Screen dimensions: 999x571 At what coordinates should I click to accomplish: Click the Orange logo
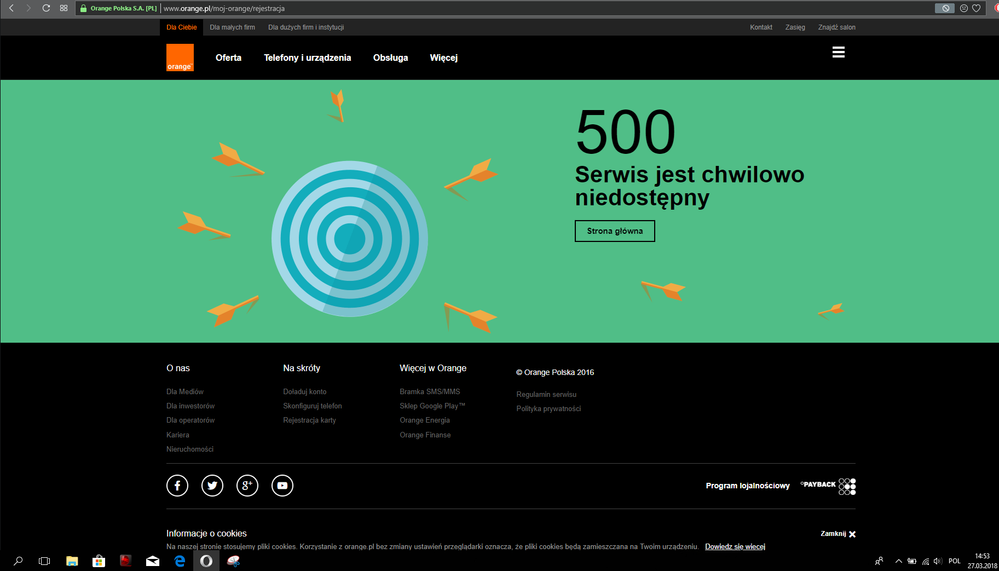tap(179, 57)
